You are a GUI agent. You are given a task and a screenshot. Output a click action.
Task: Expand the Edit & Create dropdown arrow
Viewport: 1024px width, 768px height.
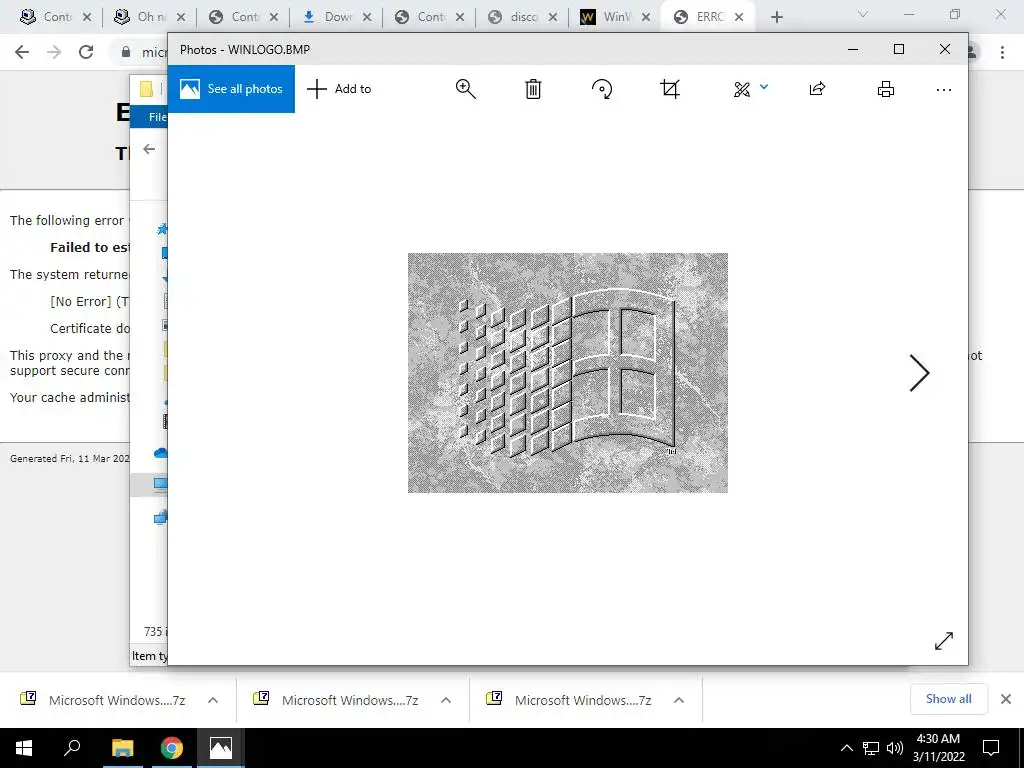coord(764,86)
